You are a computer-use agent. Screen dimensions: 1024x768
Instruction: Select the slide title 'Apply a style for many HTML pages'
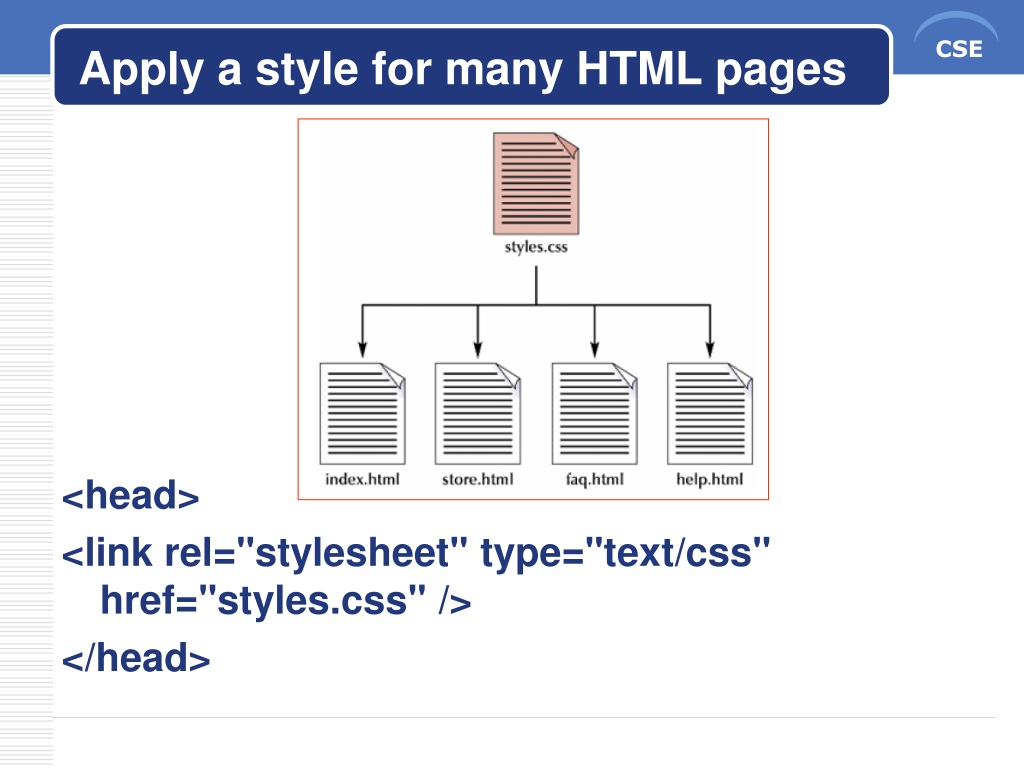coord(462,69)
